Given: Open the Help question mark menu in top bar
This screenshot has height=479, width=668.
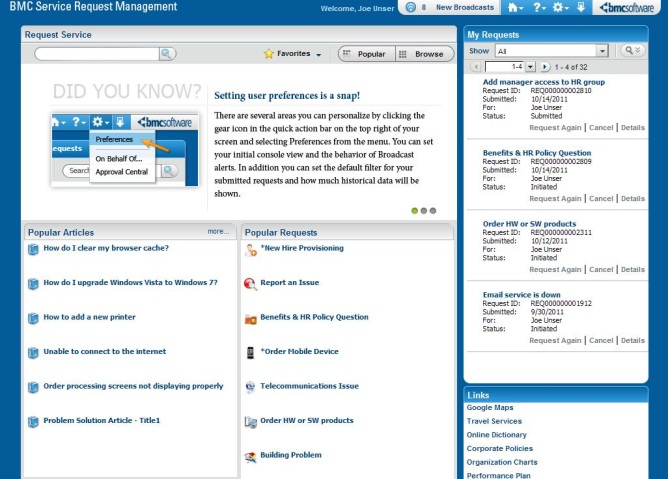Looking at the screenshot, I should (x=540, y=7).
